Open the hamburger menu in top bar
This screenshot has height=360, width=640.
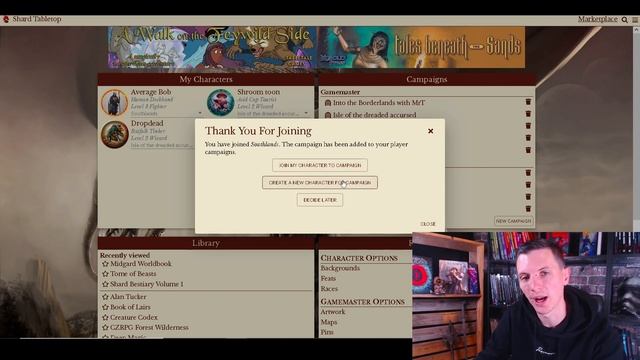pos(635,20)
